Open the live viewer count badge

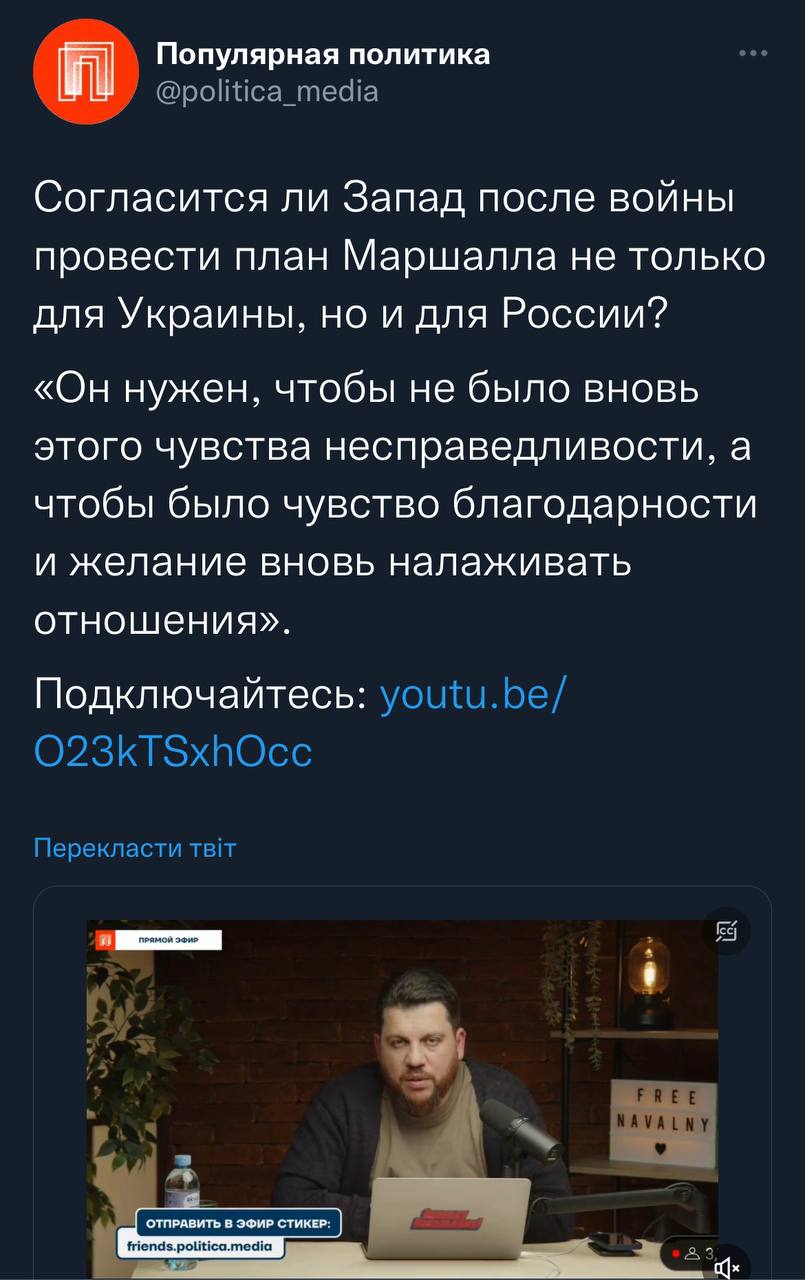pyautogui.click(x=691, y=1252)
